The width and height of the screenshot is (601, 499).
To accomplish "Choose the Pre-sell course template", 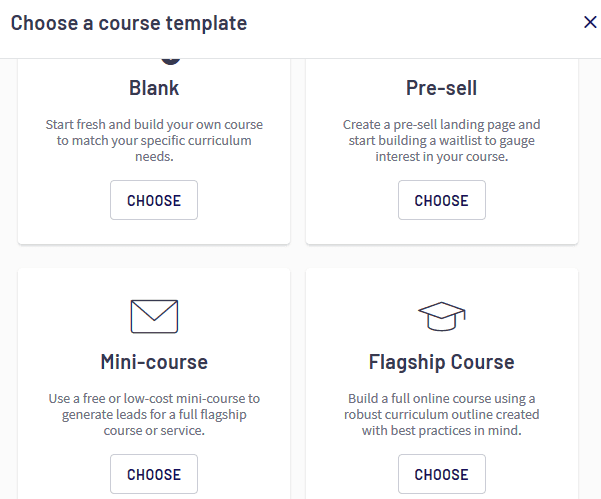I will pos(442,200).
